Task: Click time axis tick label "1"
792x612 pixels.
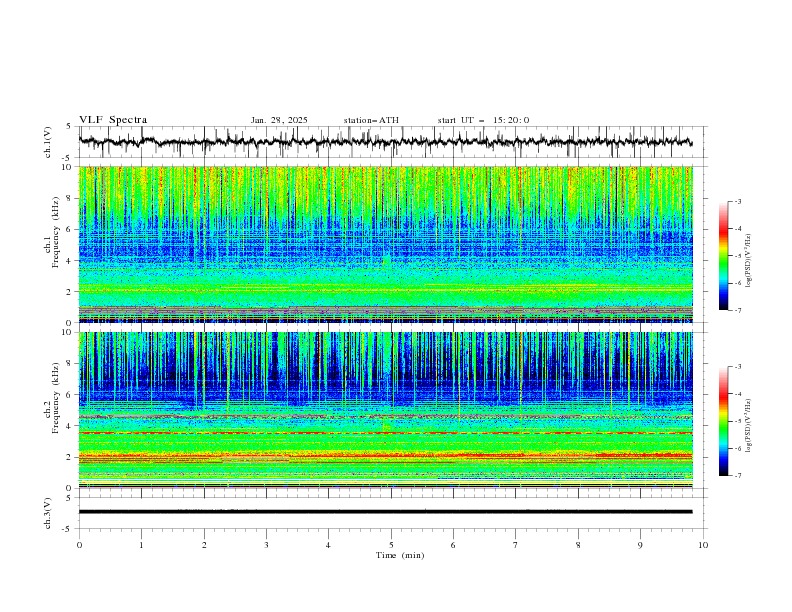Action: coord(141,545)
